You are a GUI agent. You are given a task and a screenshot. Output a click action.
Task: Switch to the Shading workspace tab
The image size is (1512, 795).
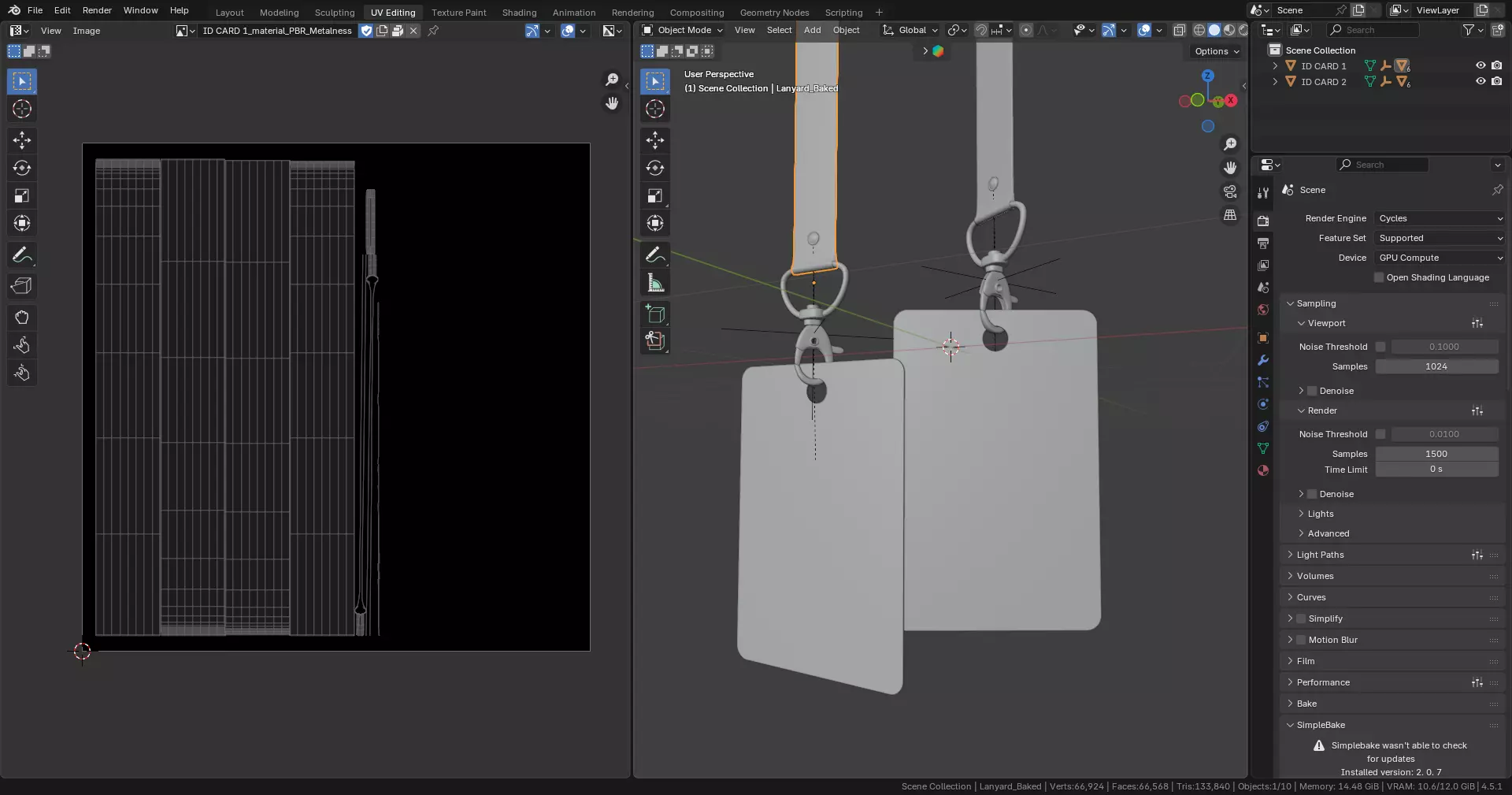tap(519, 12)
